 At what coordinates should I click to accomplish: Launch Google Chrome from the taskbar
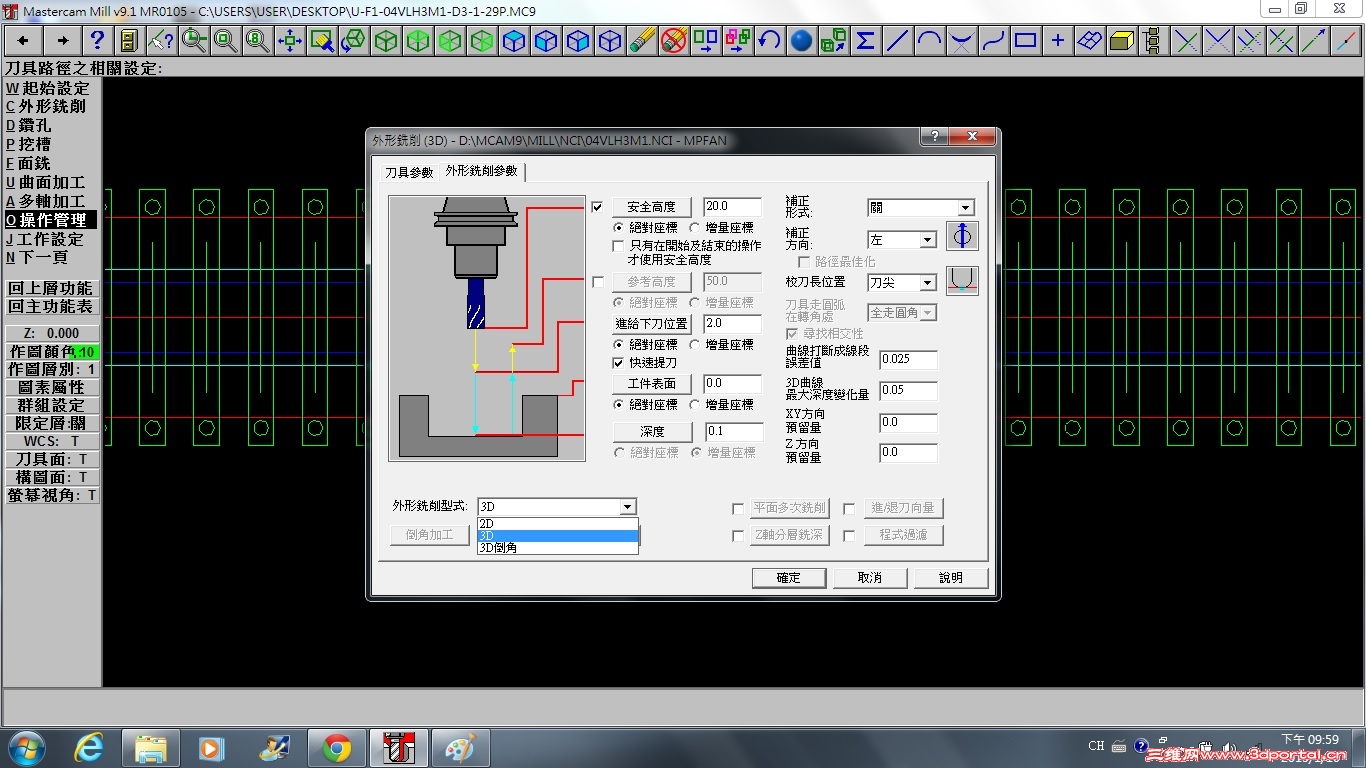(x=337, y=748)
